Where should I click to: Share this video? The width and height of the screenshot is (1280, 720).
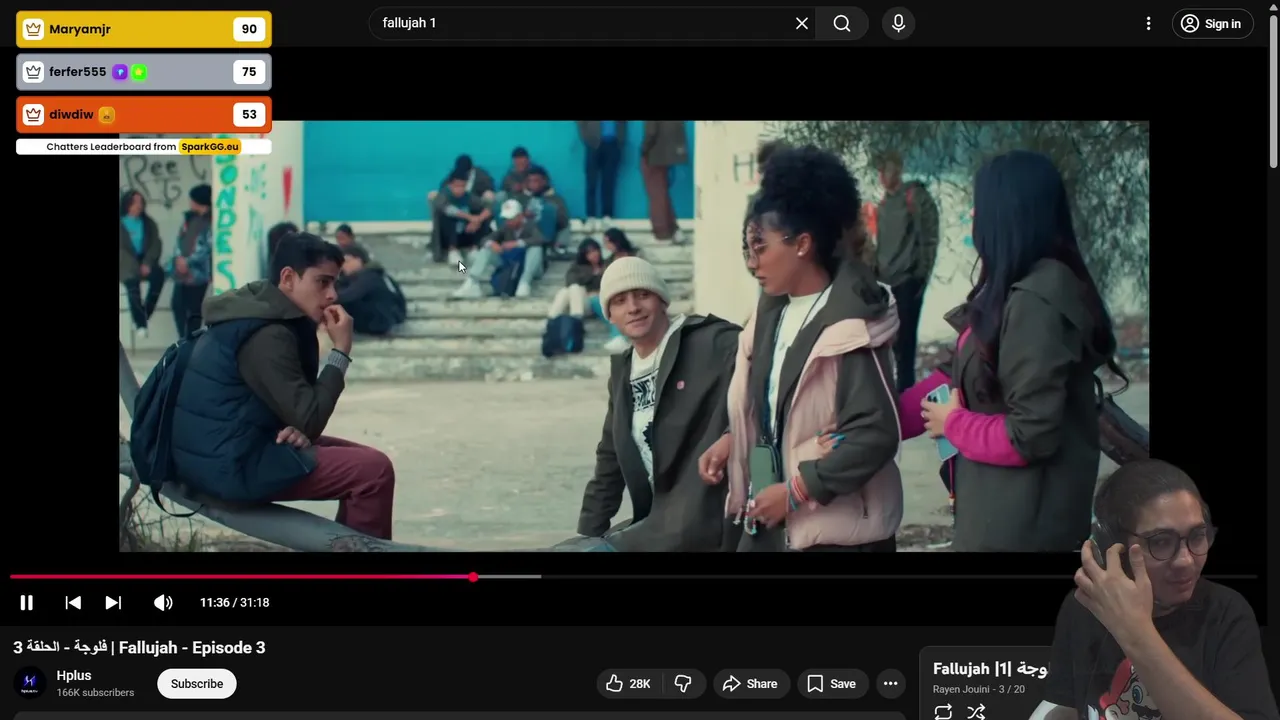[x=750, y=684]
